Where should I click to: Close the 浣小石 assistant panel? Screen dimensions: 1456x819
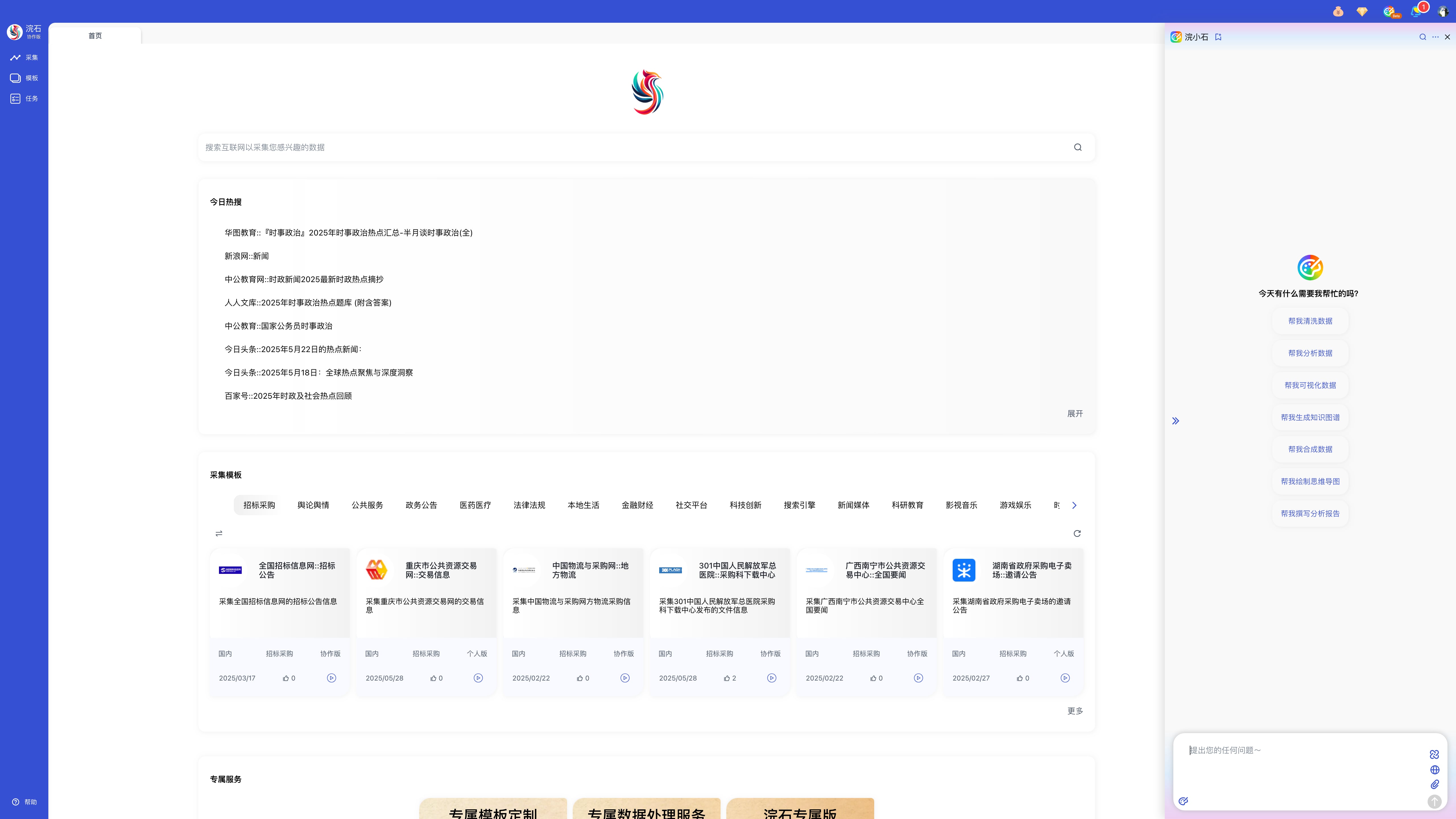(x=1447, y=37)
